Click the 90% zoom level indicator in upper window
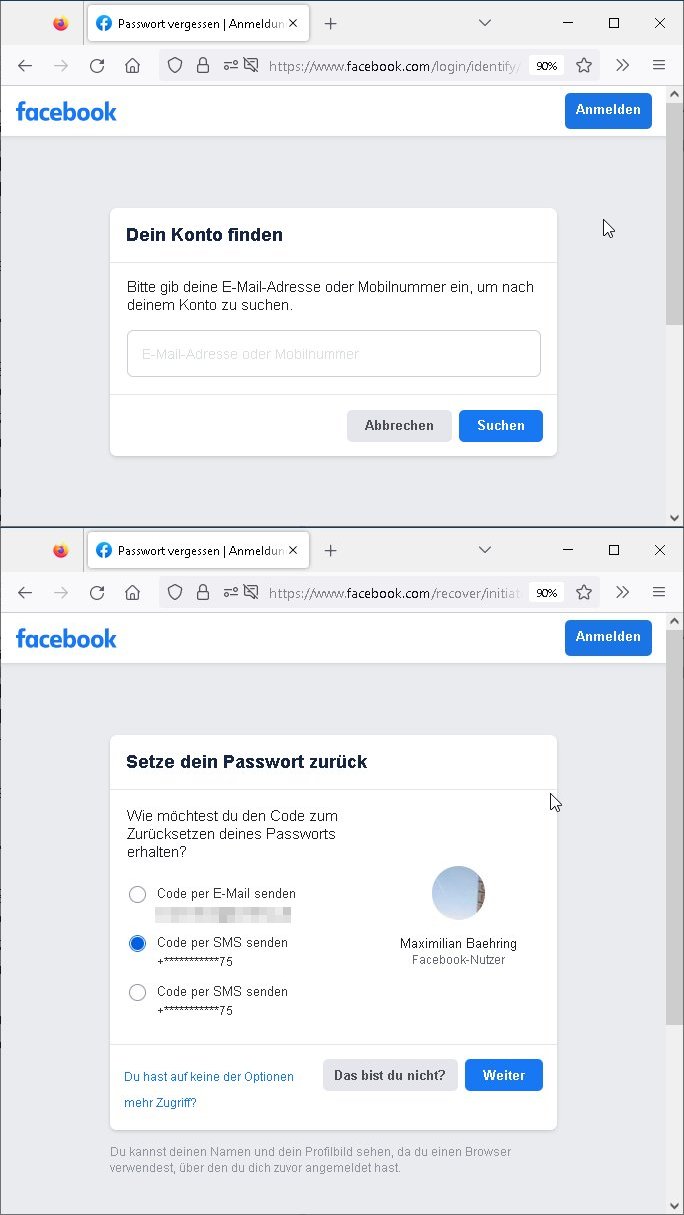The image size is (684, 1215). coord(547,66)
